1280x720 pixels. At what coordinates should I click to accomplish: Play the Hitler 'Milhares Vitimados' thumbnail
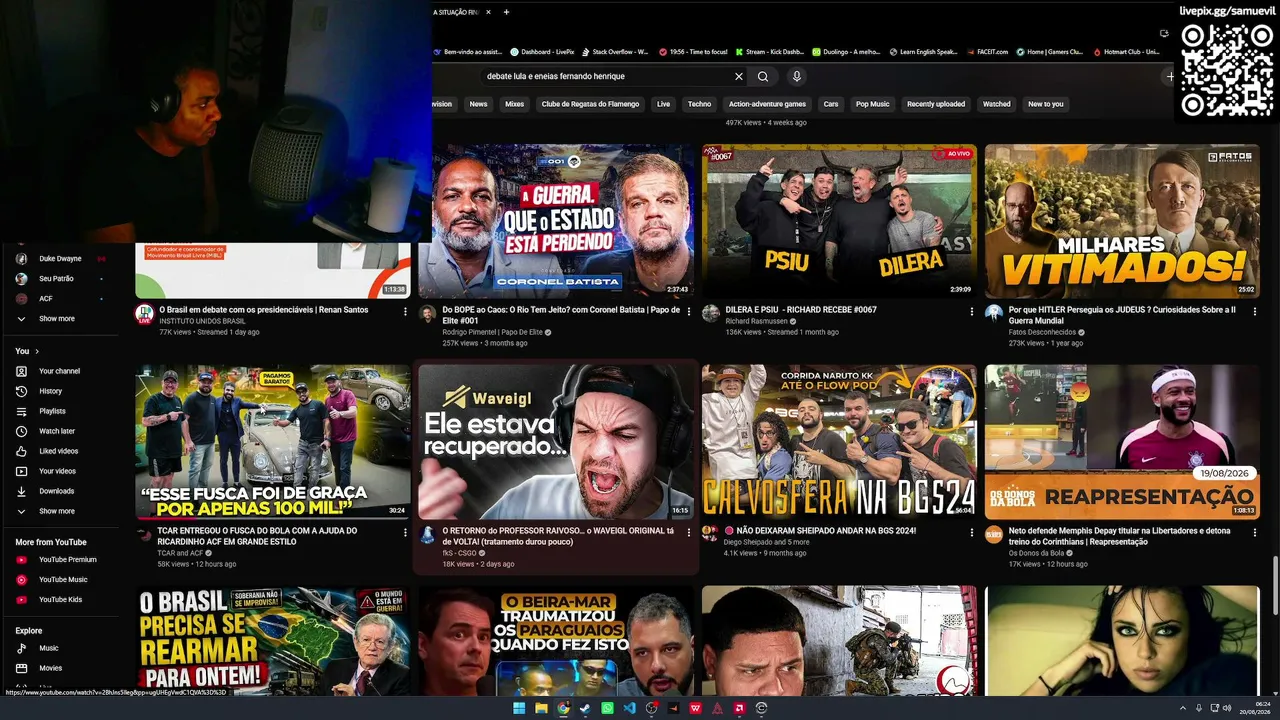coord(1122,221)
